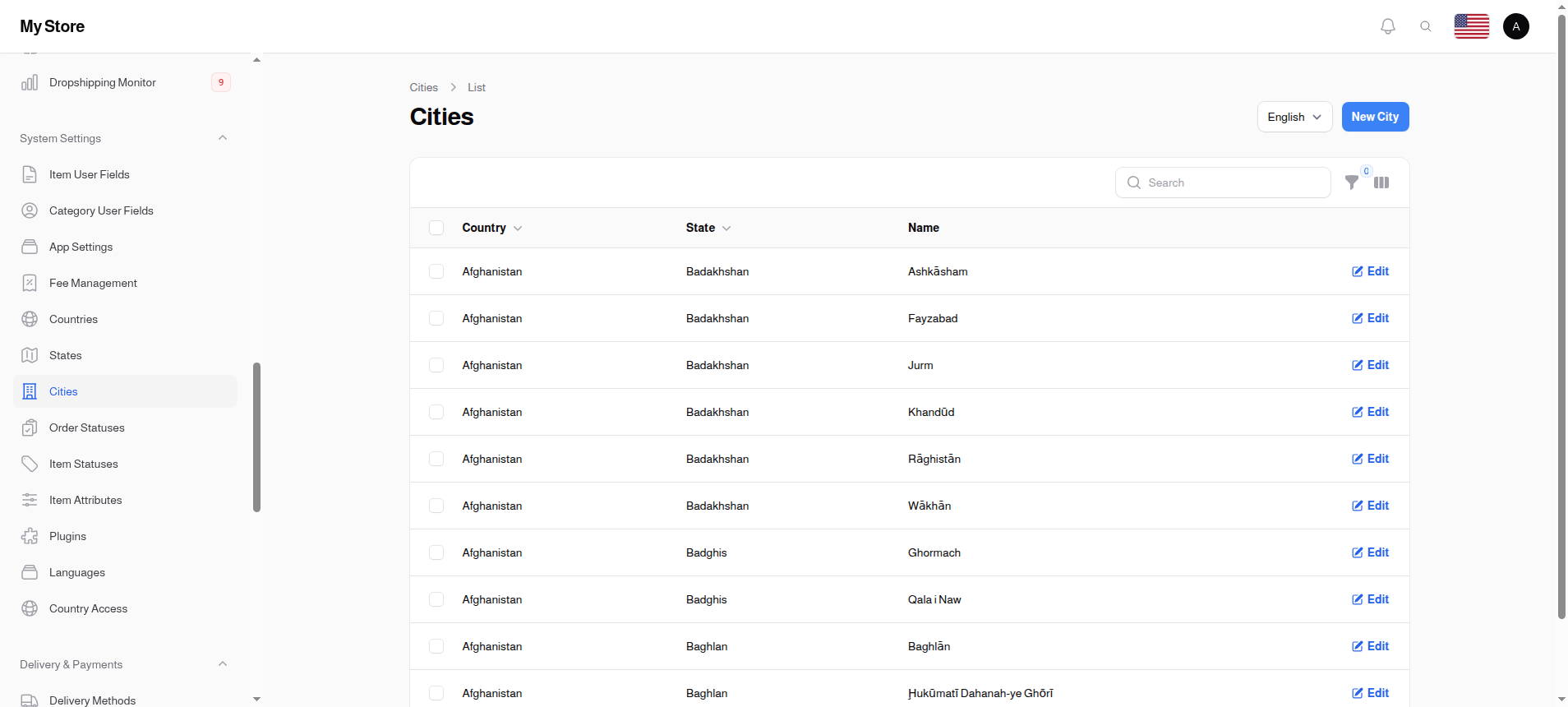Click the page vertical scrollbar
The width and height of the screenshot is (1568, 707).
(x=1561, y=317)
